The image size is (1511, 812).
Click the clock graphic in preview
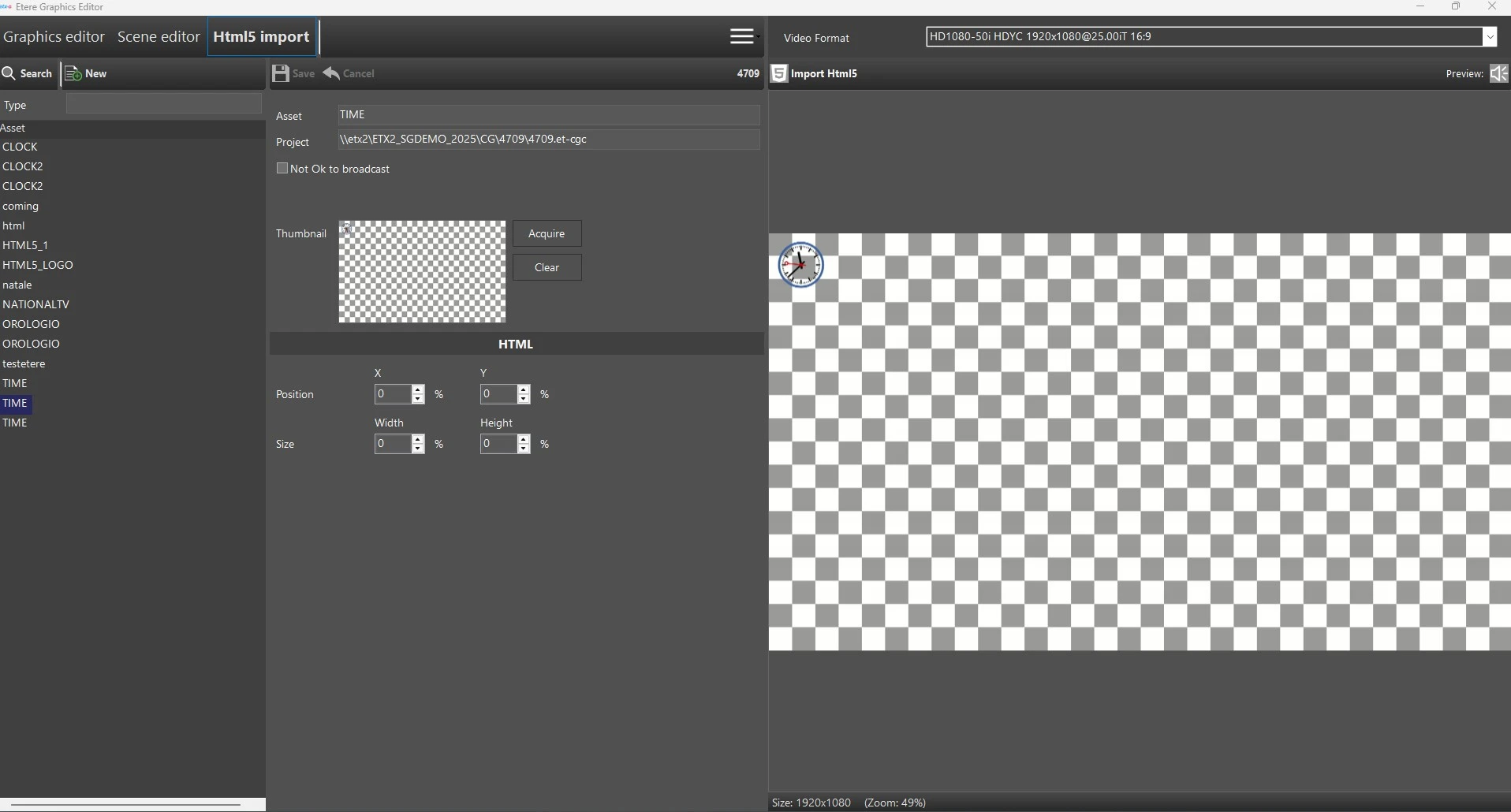[x=800, y=265]
